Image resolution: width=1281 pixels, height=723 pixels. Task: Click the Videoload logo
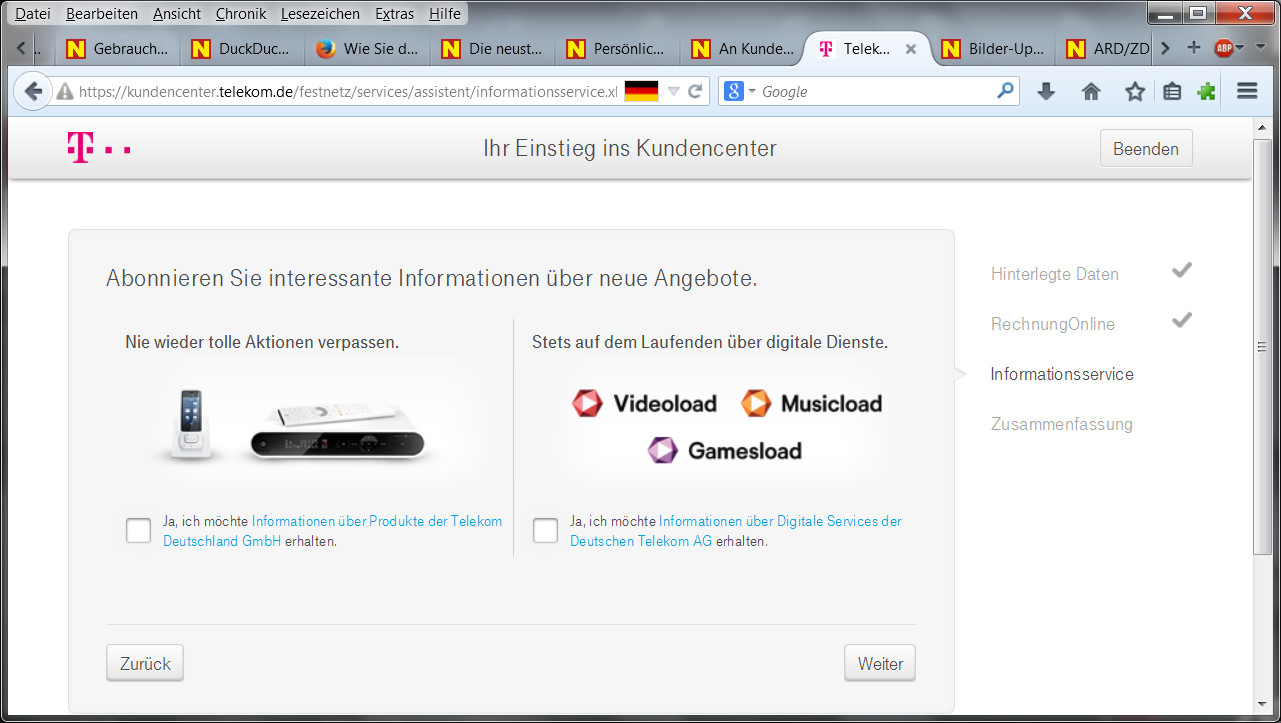[645, 404]
